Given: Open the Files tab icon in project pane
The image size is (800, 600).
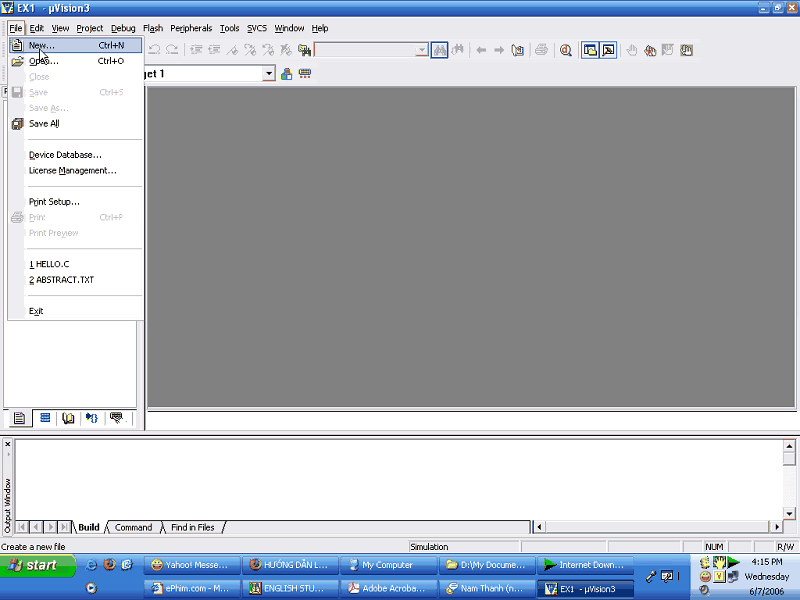Looking at the screenshot, I should 20,418.
